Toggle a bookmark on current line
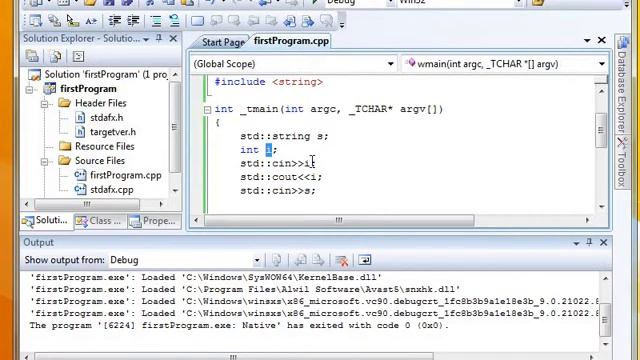The height and width of the screenshot is (360, 640). [198, 21]
